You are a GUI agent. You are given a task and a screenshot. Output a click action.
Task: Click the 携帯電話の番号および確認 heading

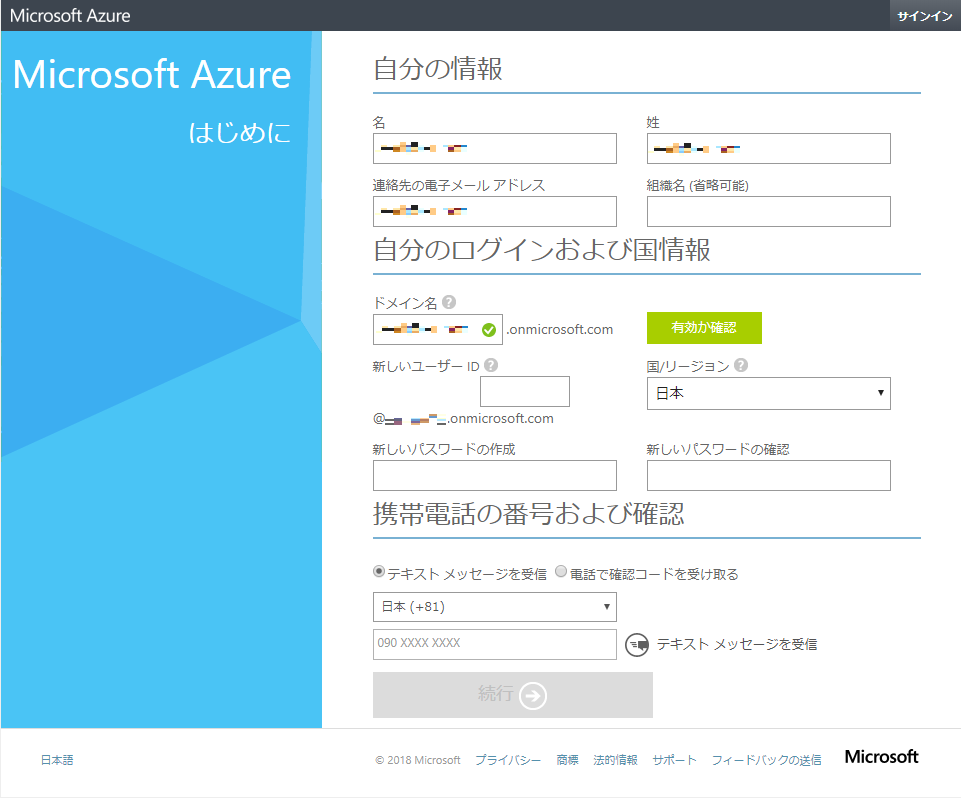click(x=528, y=514)
